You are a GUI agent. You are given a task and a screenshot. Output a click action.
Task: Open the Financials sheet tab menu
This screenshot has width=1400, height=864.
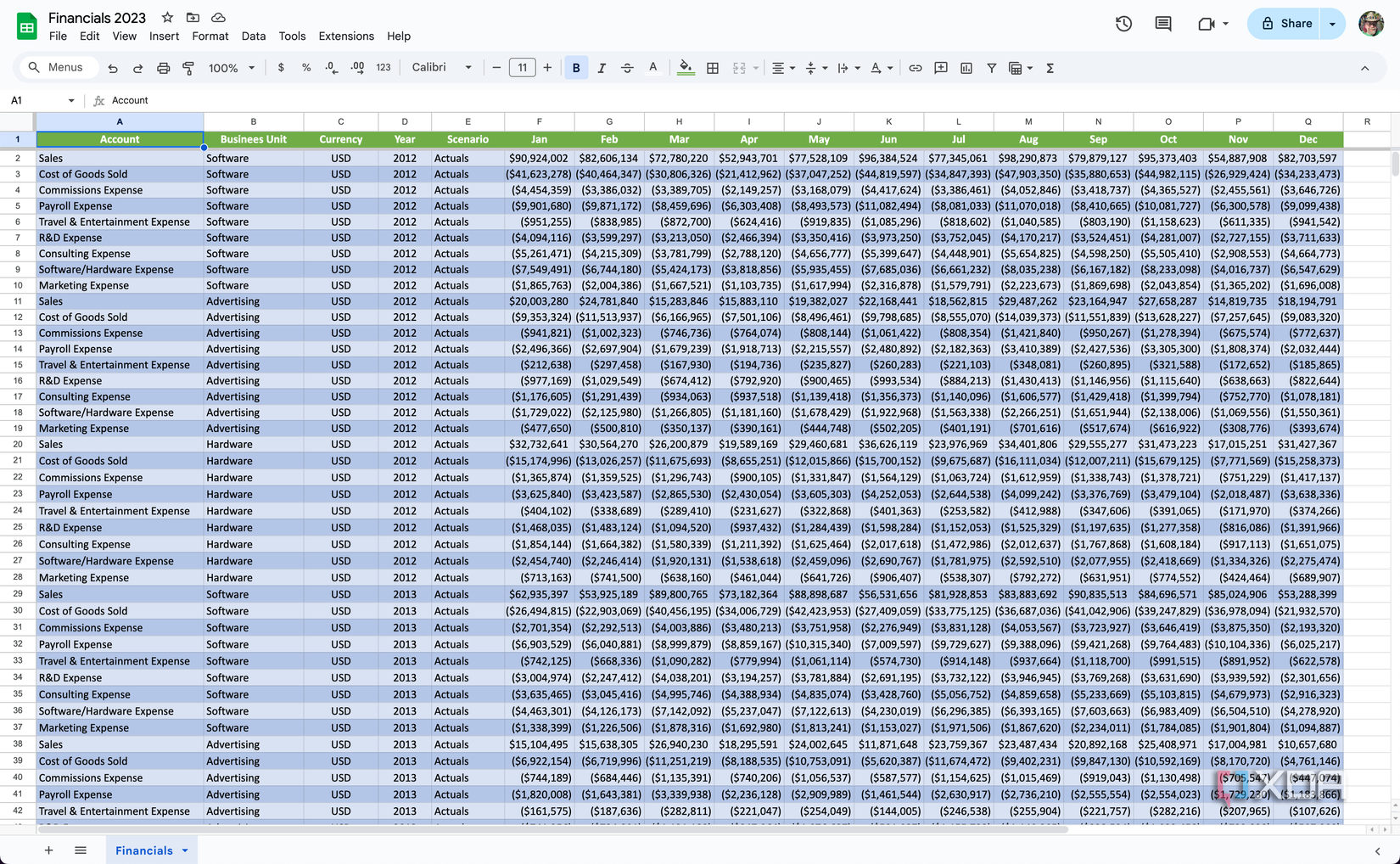coord(183,850)
